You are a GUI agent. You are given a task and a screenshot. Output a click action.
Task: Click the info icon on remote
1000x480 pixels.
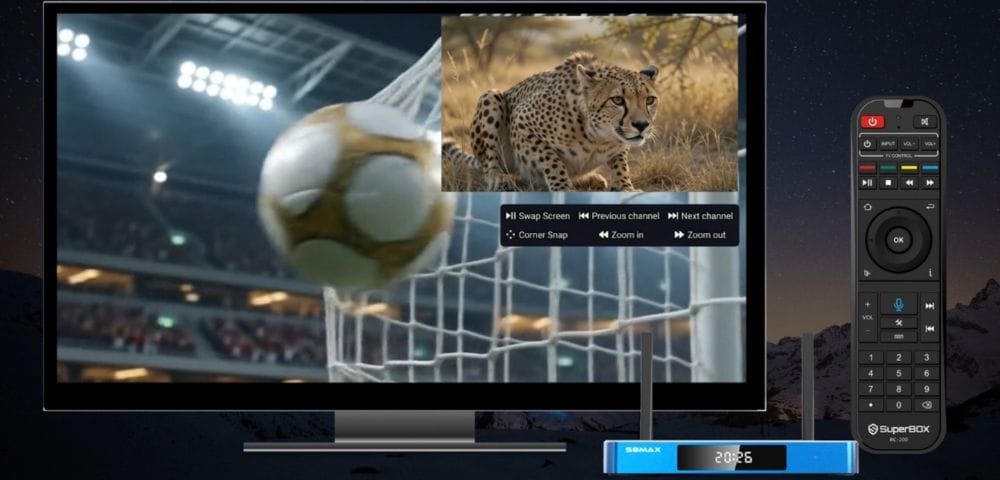[x=930, y=273]
